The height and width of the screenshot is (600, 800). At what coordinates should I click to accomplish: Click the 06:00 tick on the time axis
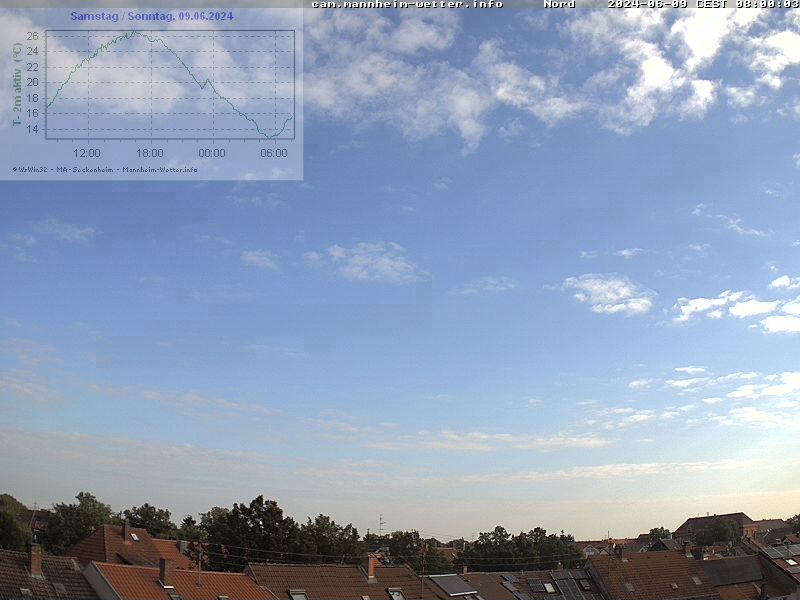(x=274, y=153)
